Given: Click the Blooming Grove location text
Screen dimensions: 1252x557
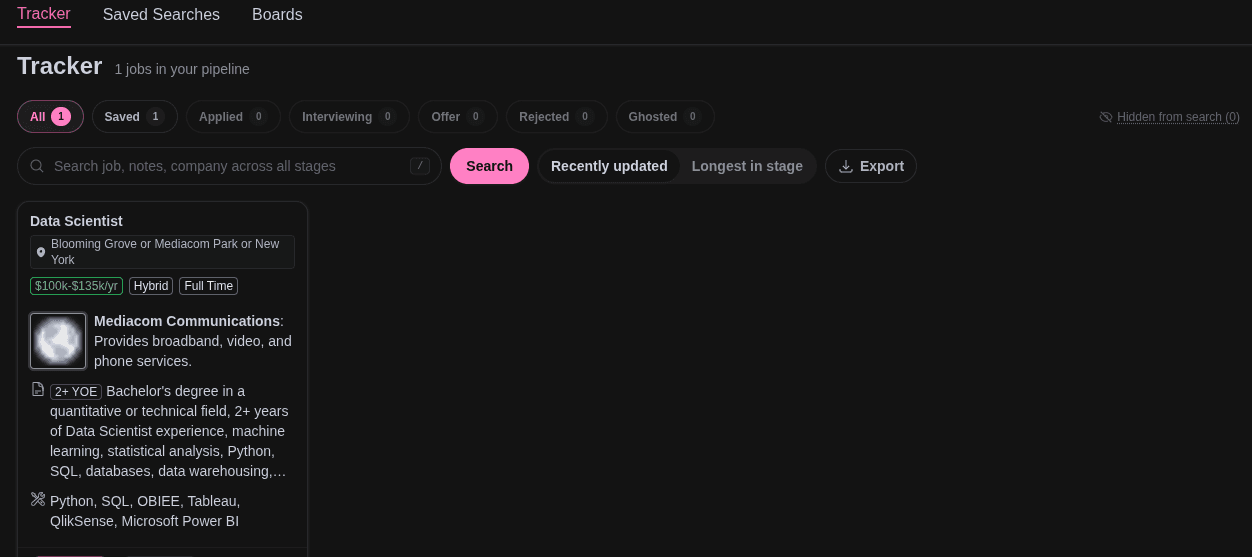Looking at the screenshot, I should [x=165, y=252].
